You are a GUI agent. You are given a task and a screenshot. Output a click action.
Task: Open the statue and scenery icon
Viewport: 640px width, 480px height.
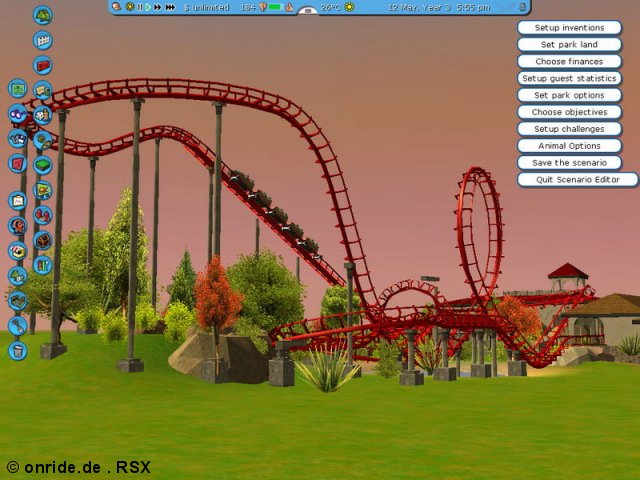point(42,116)
